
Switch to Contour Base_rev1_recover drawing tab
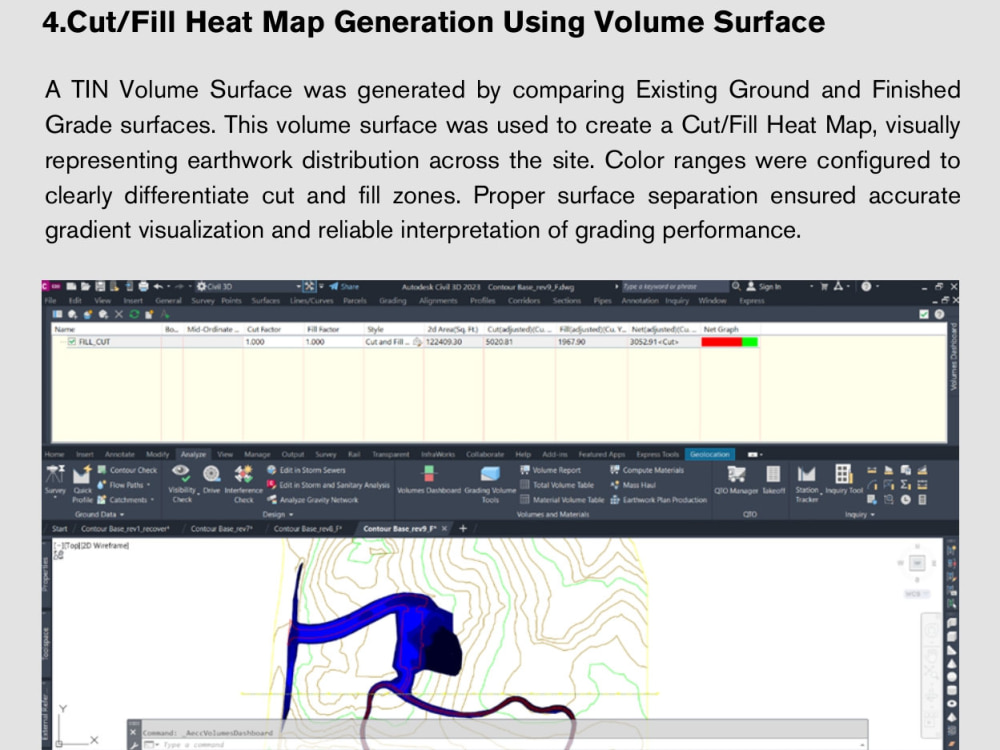click(125, 529)
